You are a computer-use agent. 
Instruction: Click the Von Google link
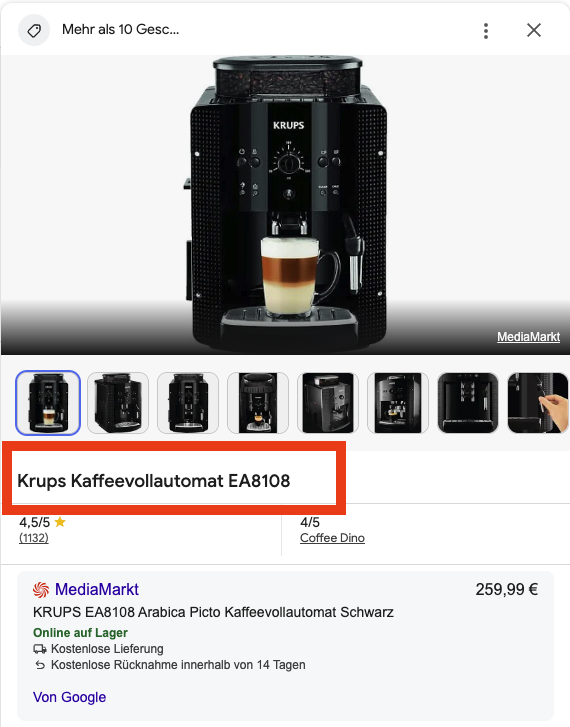tap(70, 697)
